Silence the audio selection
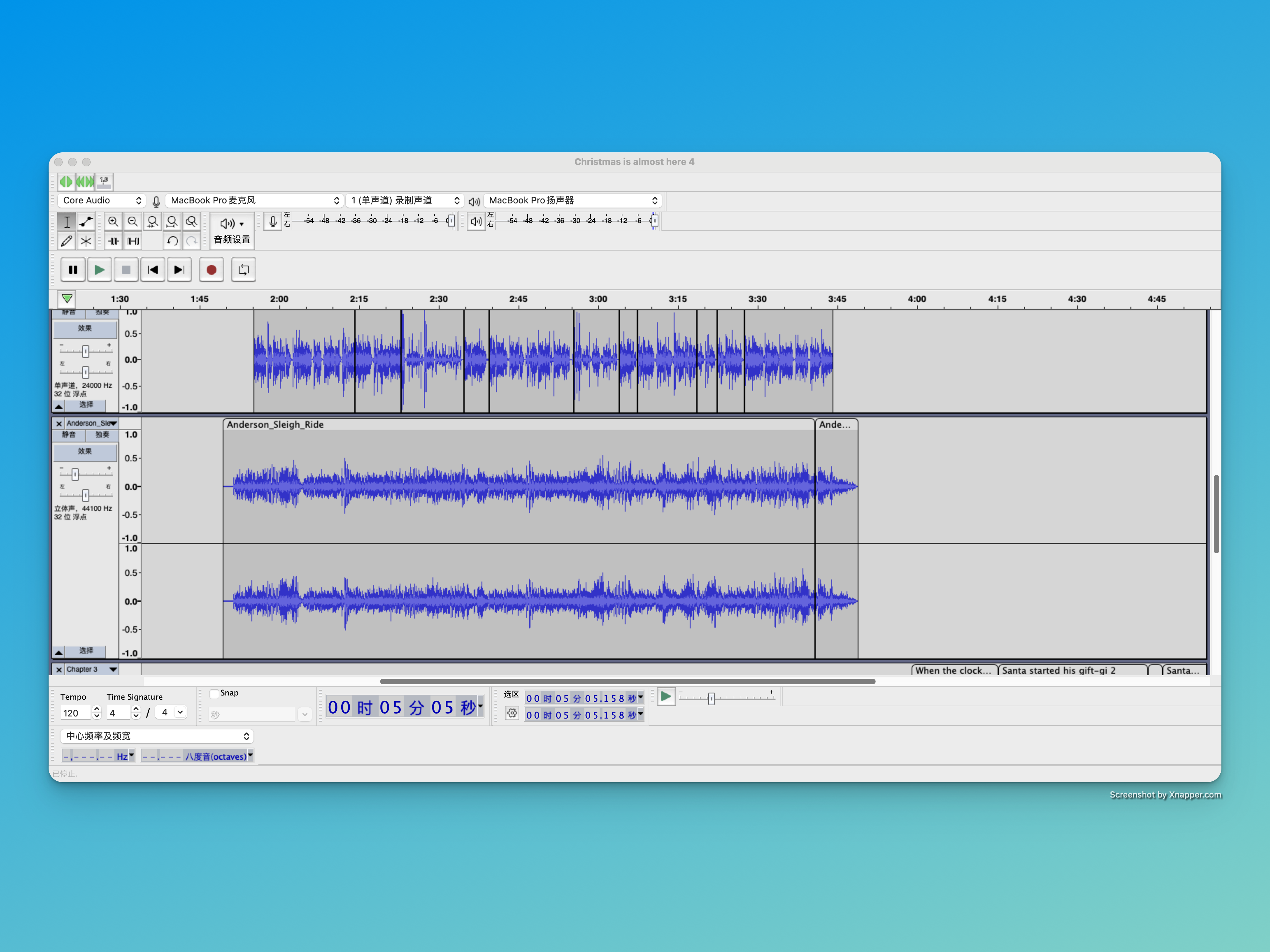1270x952 pixels. (133, 241)
